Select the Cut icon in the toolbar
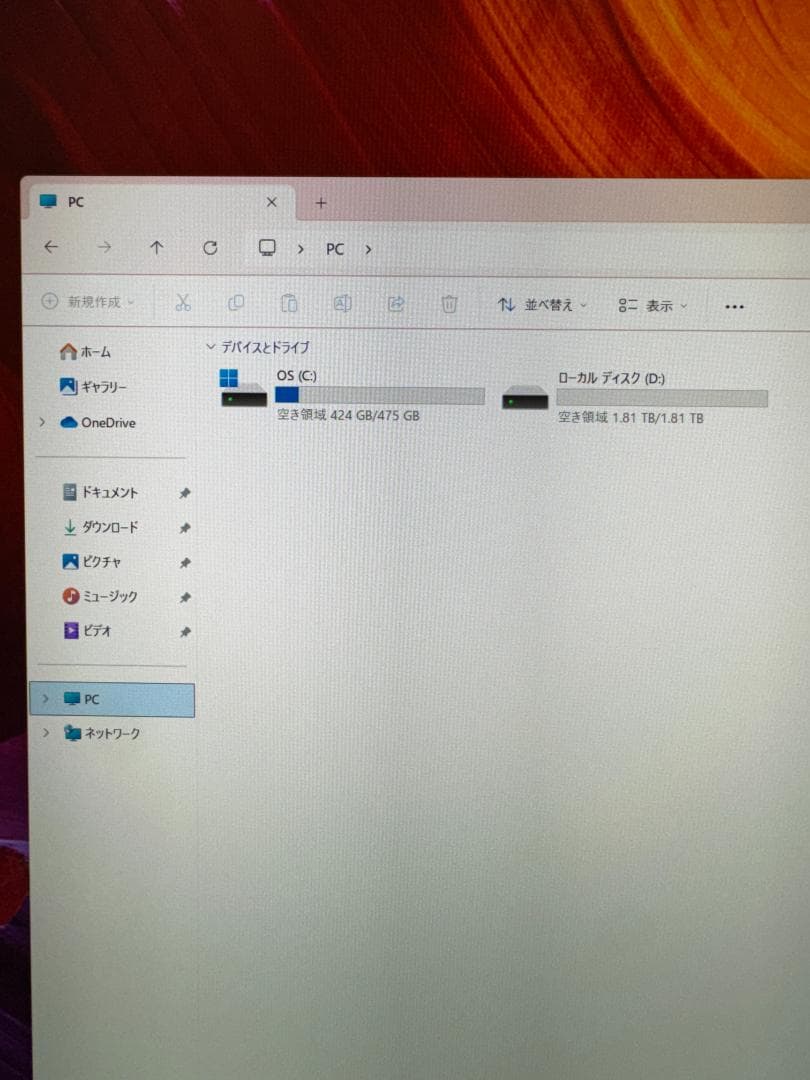 (183, 304)
